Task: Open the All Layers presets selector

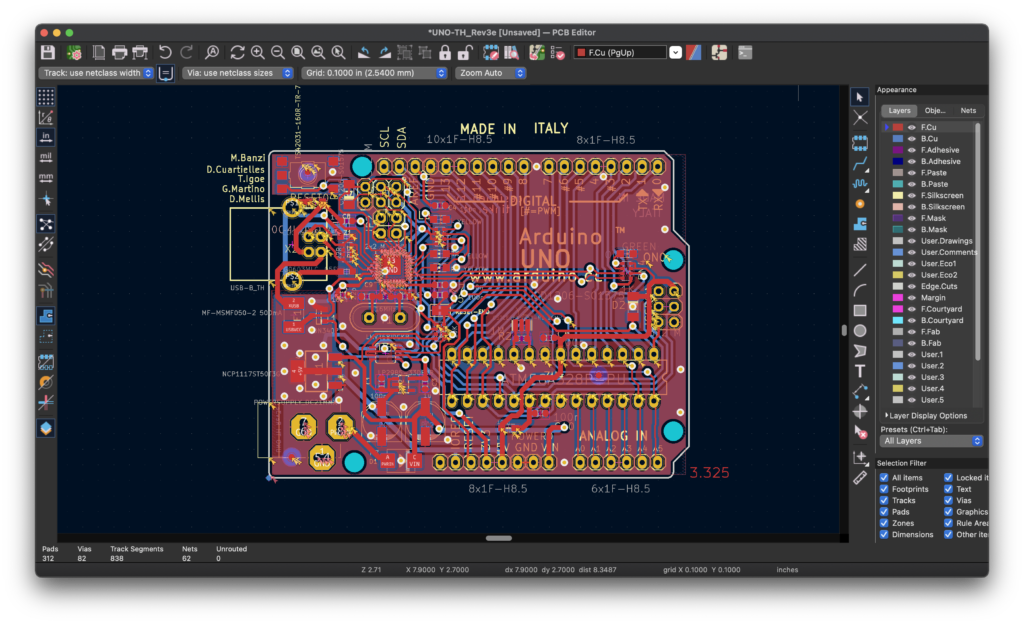Action: click(931, 441)
